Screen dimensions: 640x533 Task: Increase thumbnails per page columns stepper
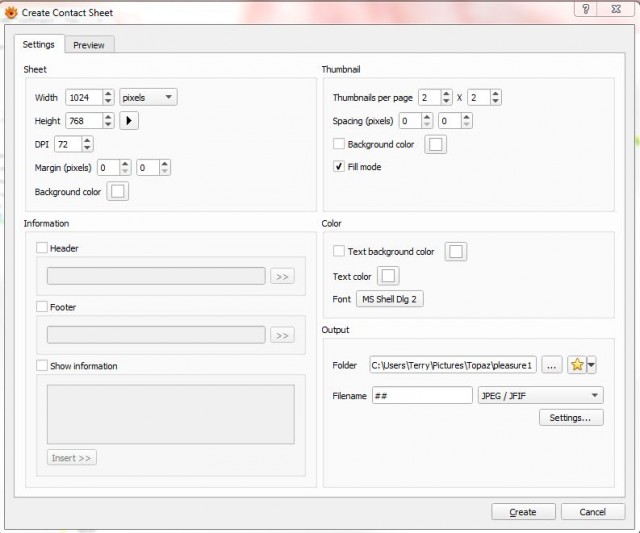pyautogui.click(x=446, y=94)
